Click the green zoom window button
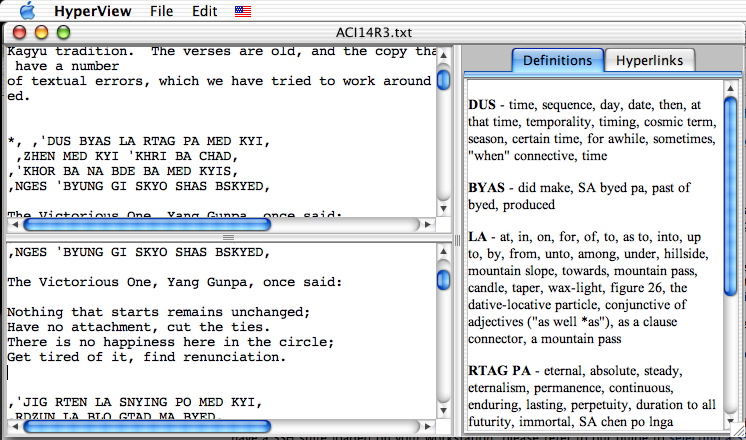Screen dimensions: 746x440 (x=64, y=32)
